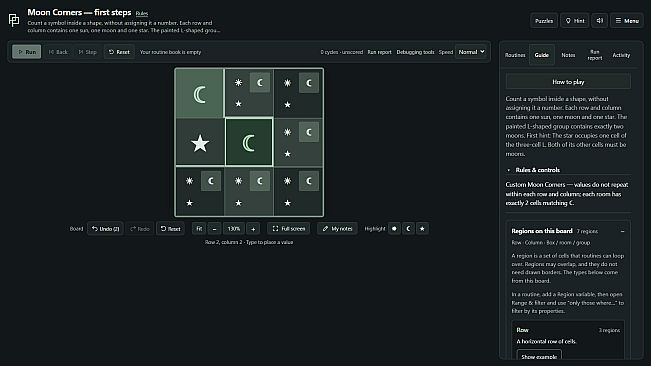Run the routine with the Run button

pos(27,52)
